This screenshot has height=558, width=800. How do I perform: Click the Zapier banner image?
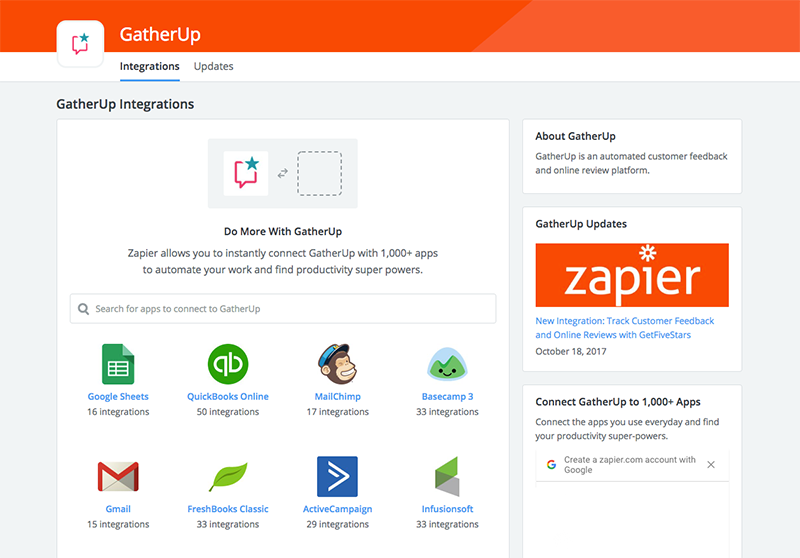coord(632,275)
